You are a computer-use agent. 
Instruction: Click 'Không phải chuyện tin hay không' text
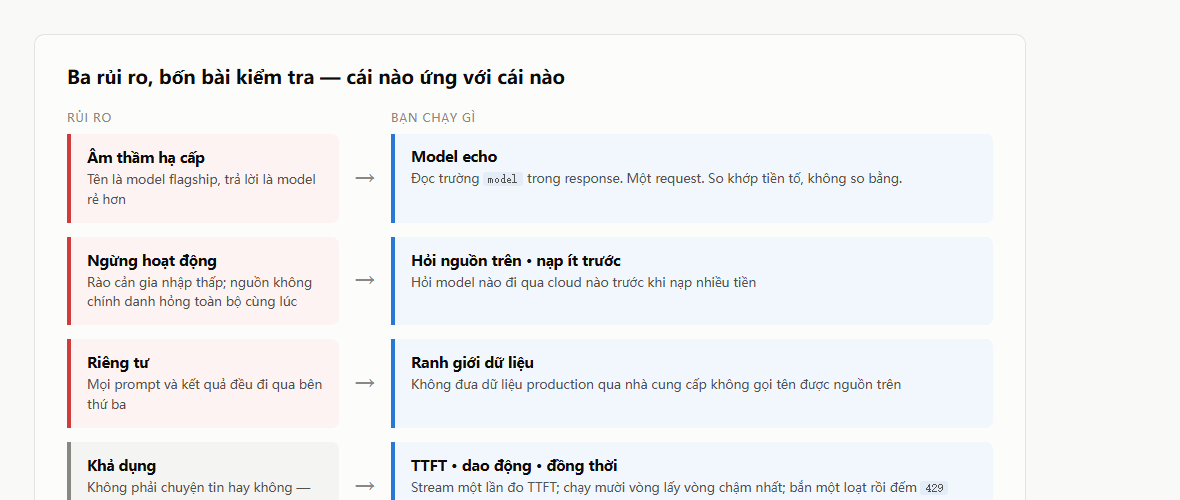[x=199, y=487]
